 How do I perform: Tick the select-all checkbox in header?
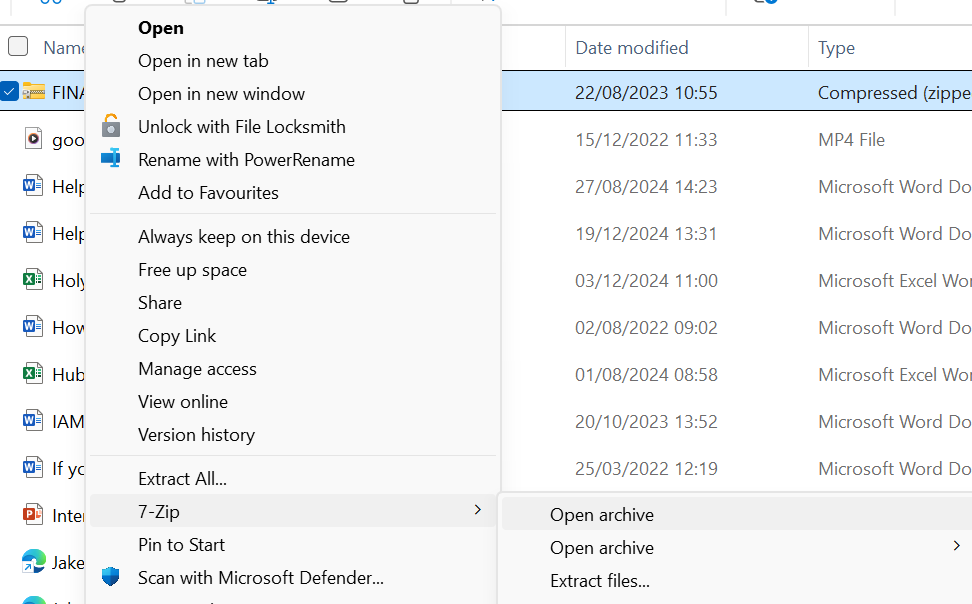click(x=18, y=46)
